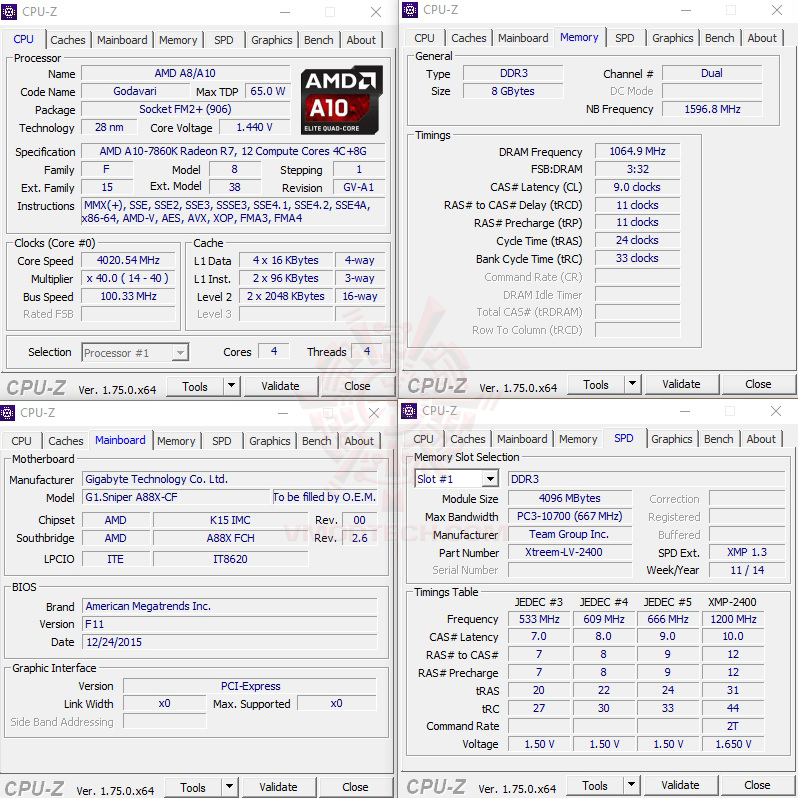Click the Multiplier value x 40.0 ( 14 - 40 )

(128, 278)
